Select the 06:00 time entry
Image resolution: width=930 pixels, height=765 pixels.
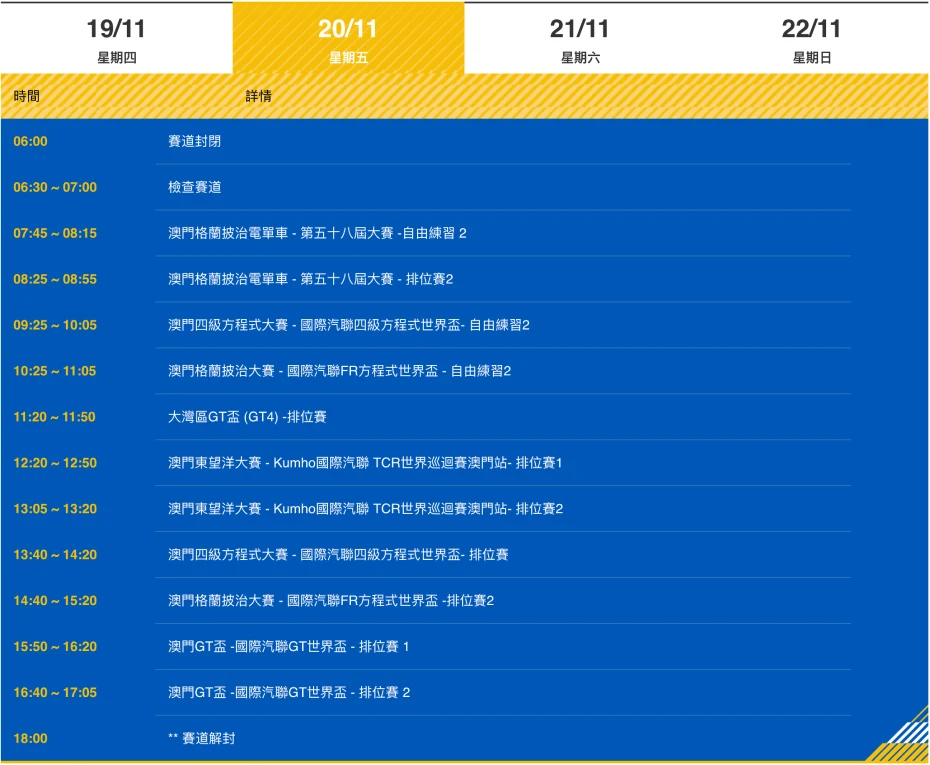coord(30,141)
